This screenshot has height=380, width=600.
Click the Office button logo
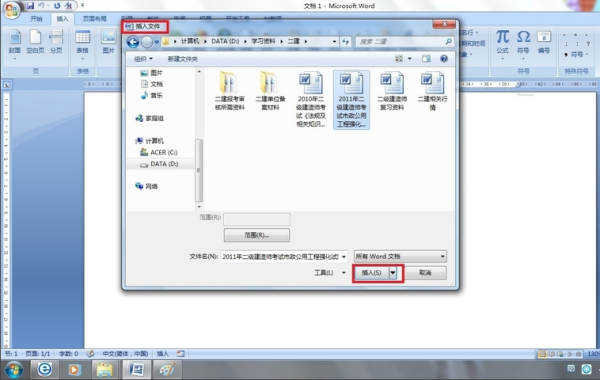pos(11,10)
